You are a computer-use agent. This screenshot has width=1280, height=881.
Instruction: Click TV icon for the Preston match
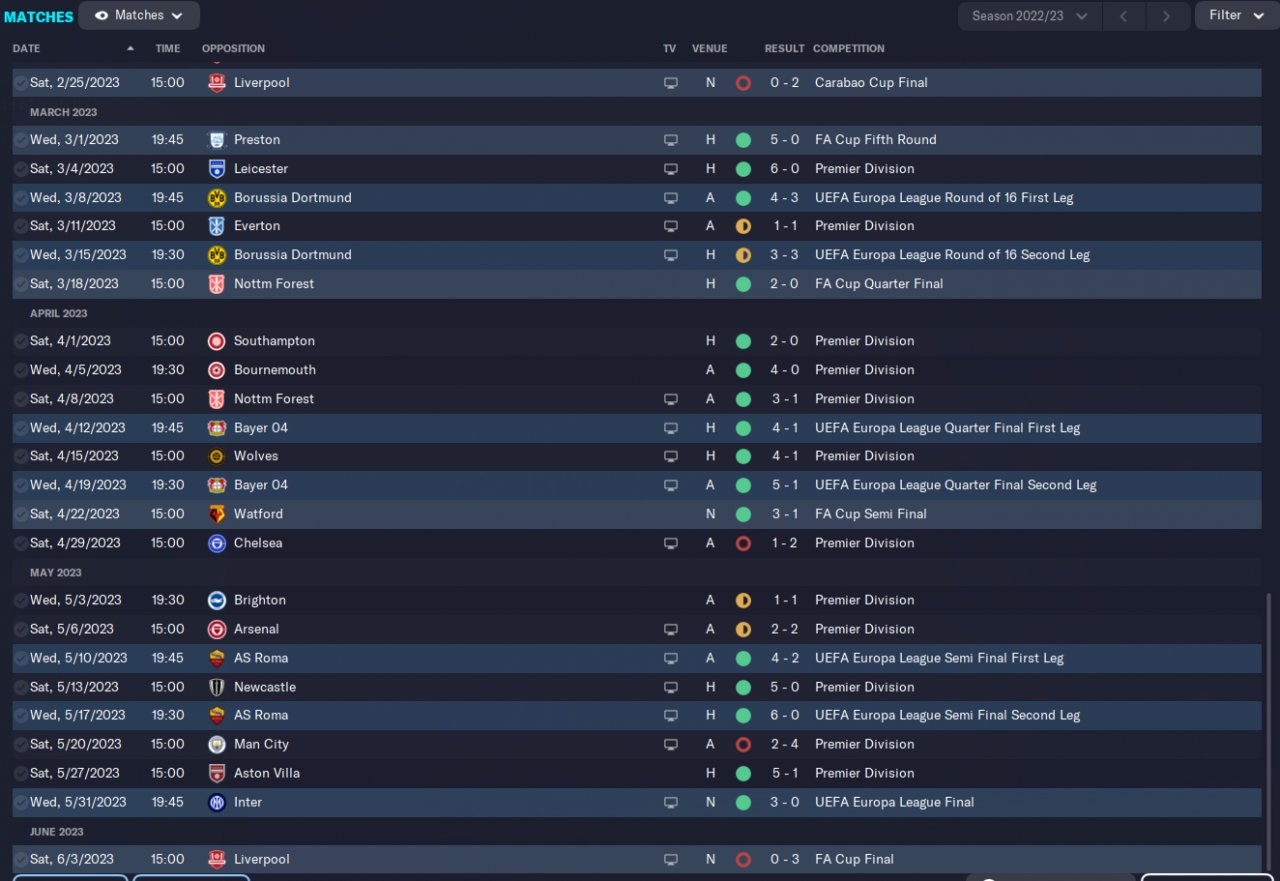click(x=670, y=140)
